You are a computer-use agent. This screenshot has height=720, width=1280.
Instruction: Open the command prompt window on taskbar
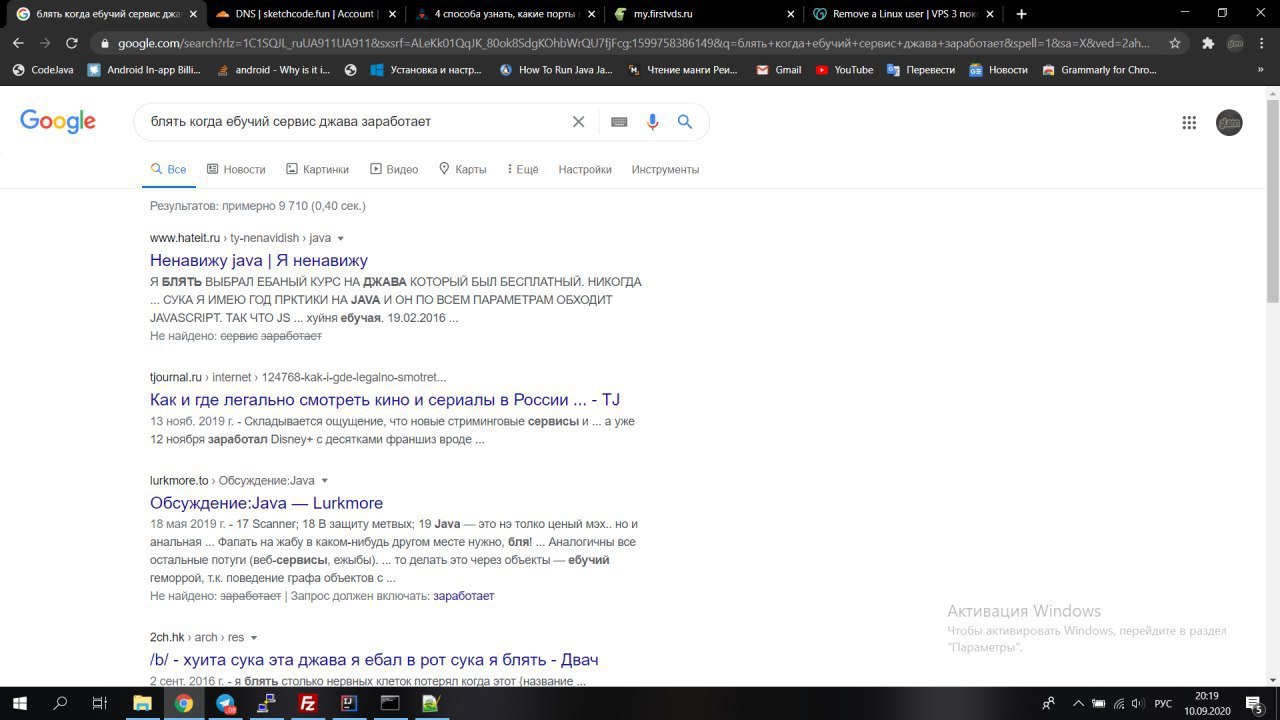click(389, 703)
